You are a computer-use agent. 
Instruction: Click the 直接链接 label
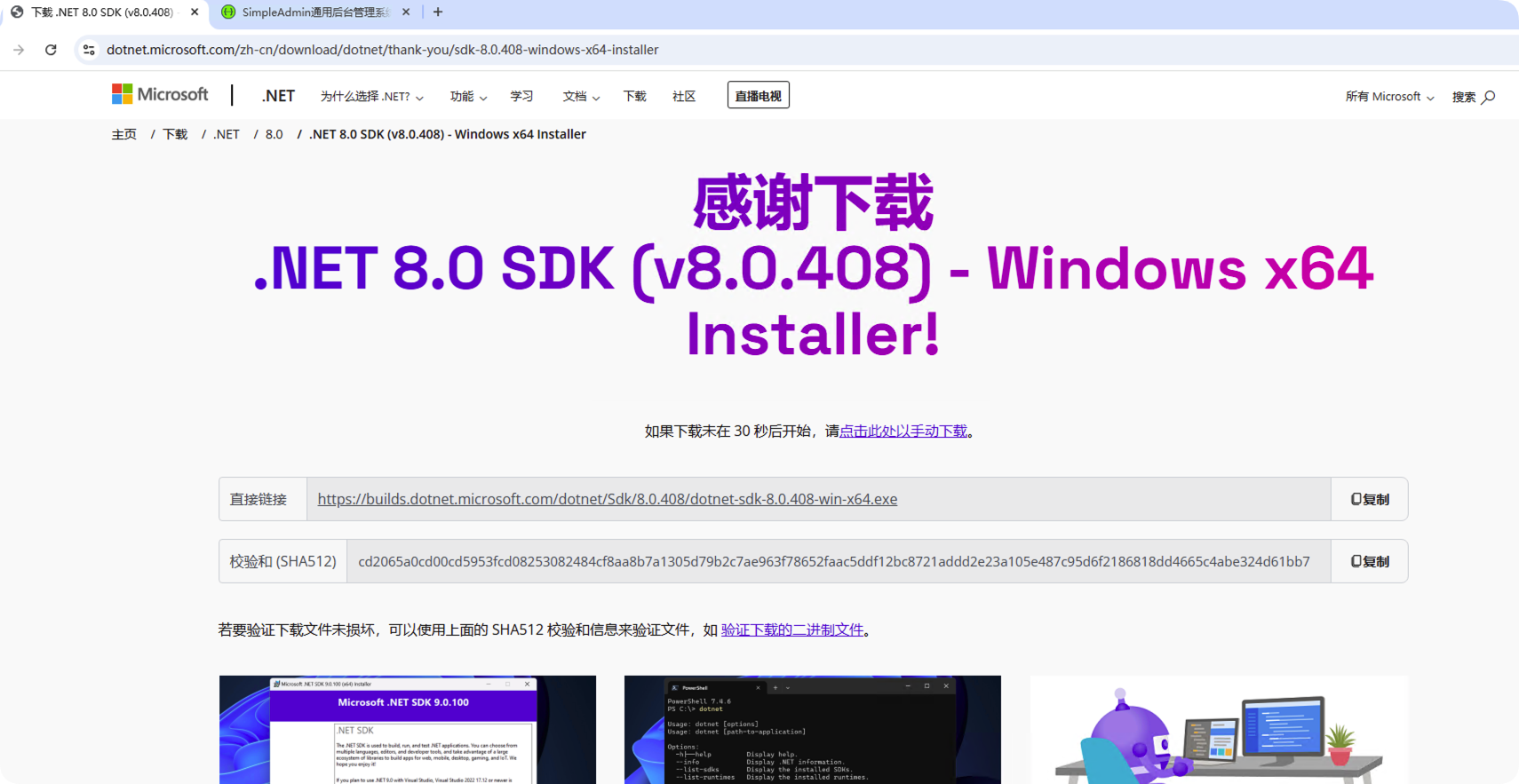tap(258, 499)
